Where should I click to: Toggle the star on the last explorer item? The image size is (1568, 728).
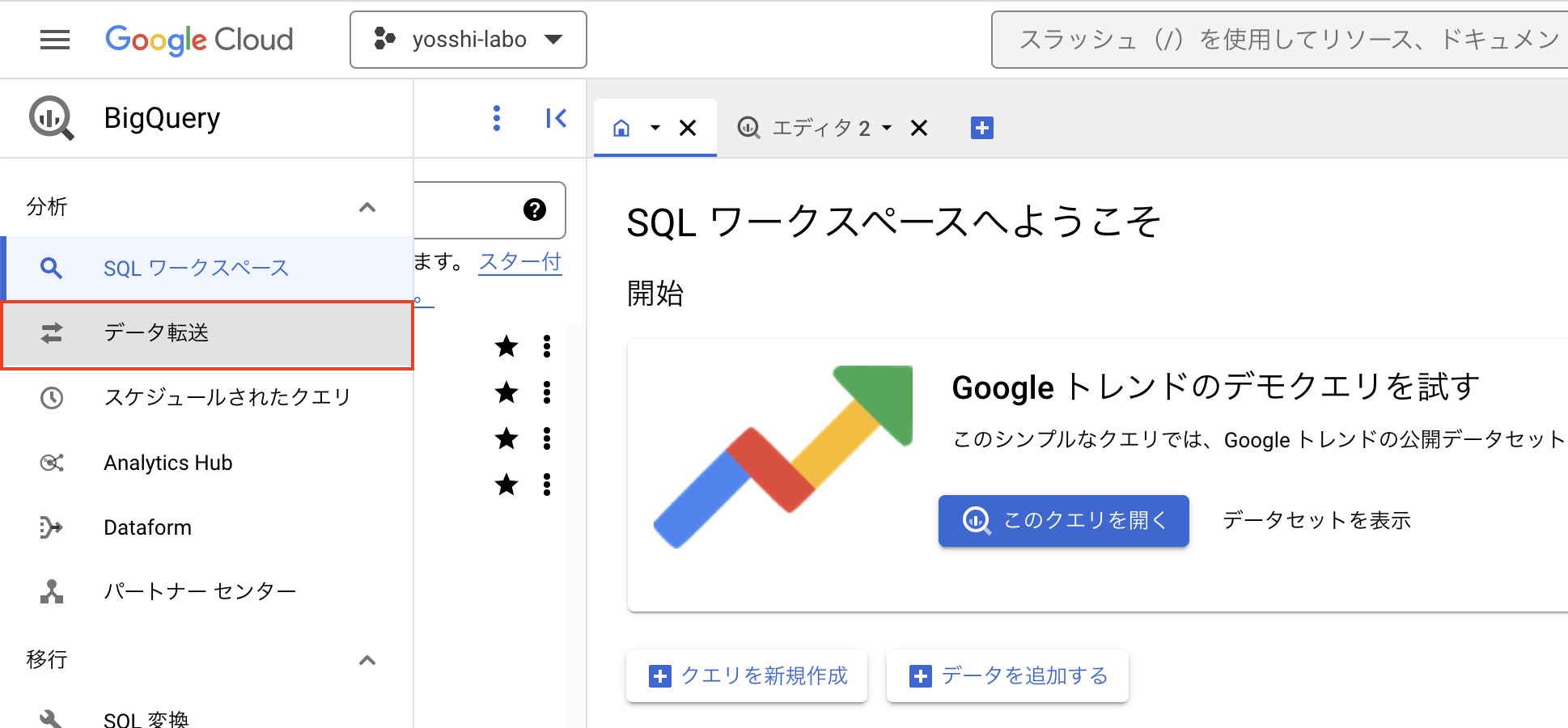point(506,485)
